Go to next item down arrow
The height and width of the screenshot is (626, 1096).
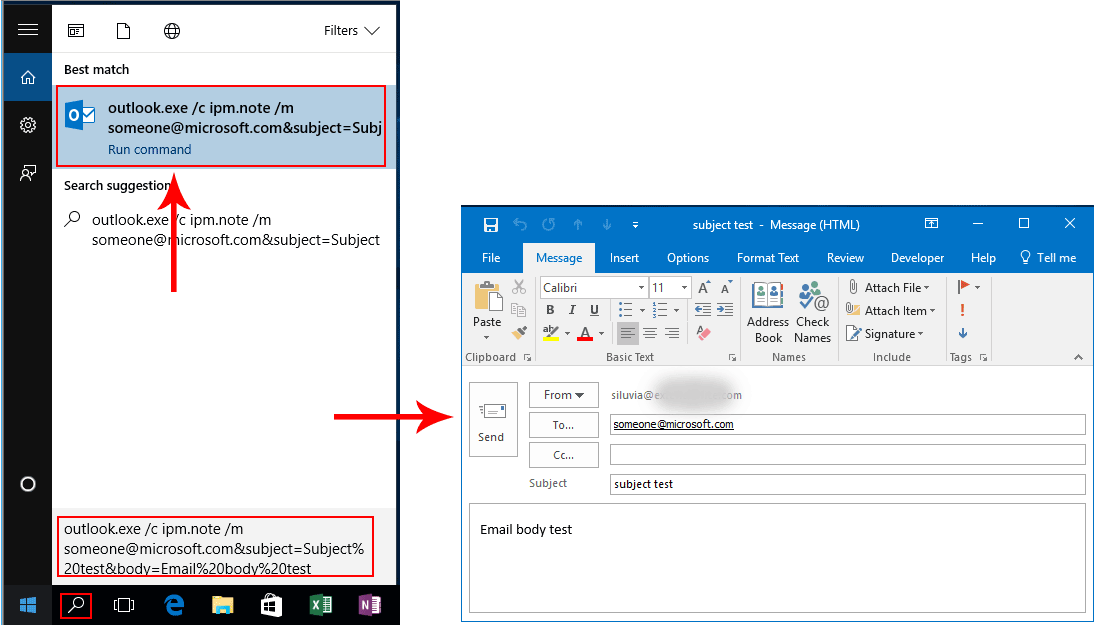click(x=607, y=225)
